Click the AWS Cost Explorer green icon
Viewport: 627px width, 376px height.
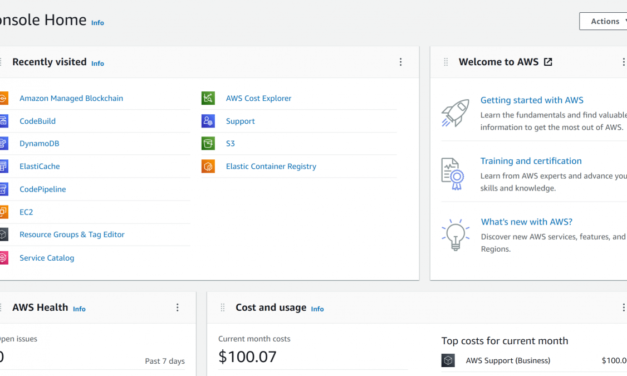click(208, 98)
